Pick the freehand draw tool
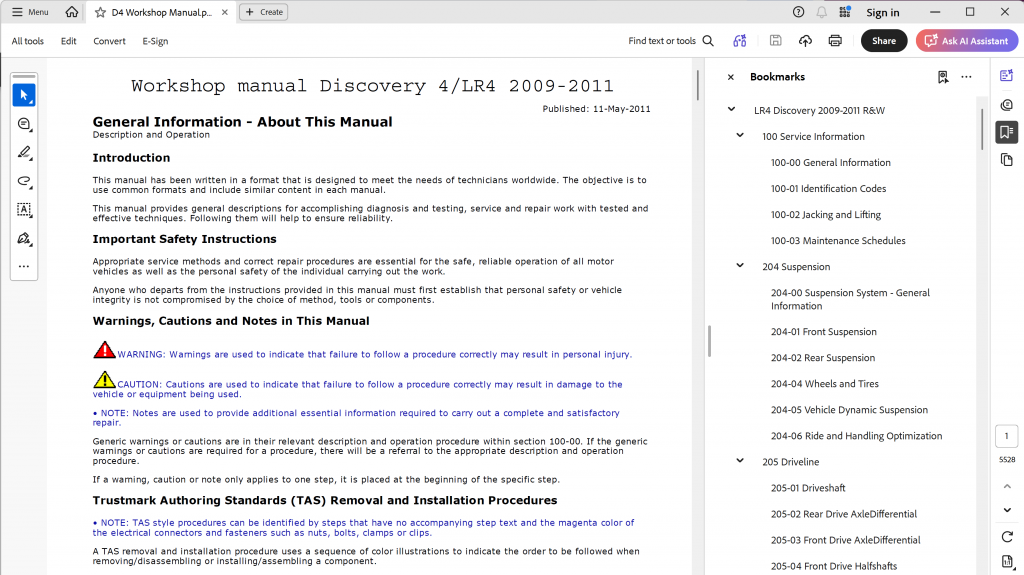Screen dimensions: 1024x575 [x=24, y=181]
